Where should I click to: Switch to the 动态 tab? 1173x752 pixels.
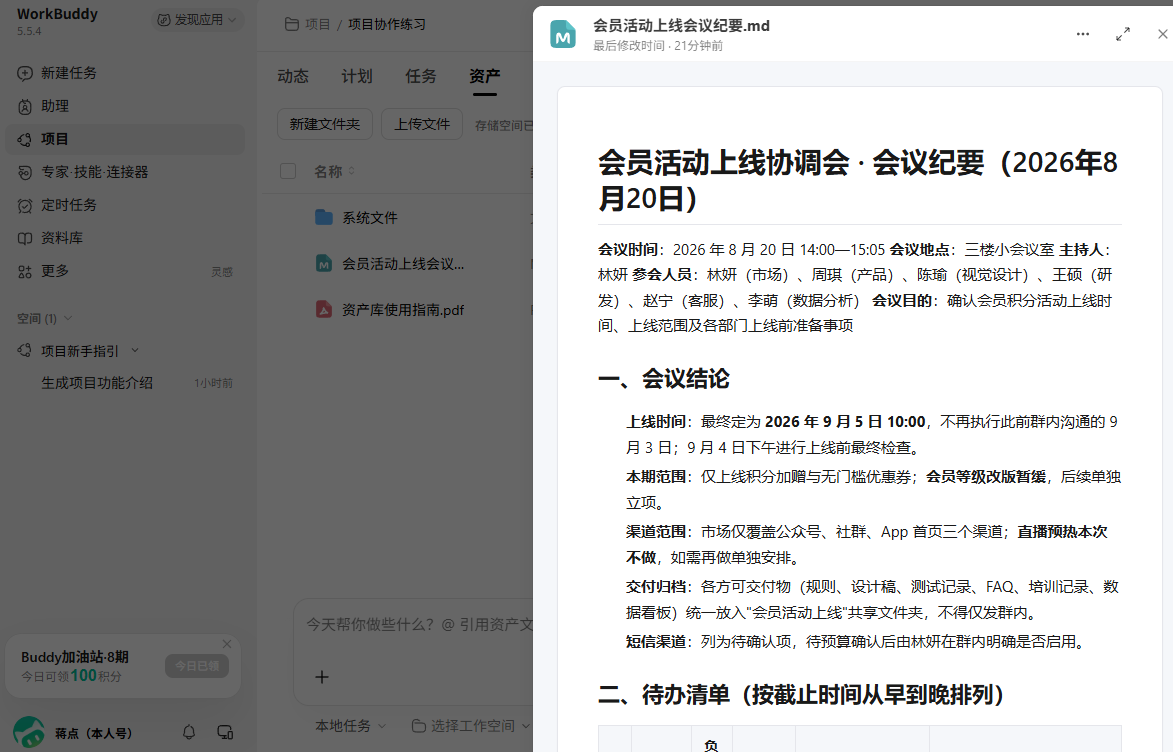[293, 76]
